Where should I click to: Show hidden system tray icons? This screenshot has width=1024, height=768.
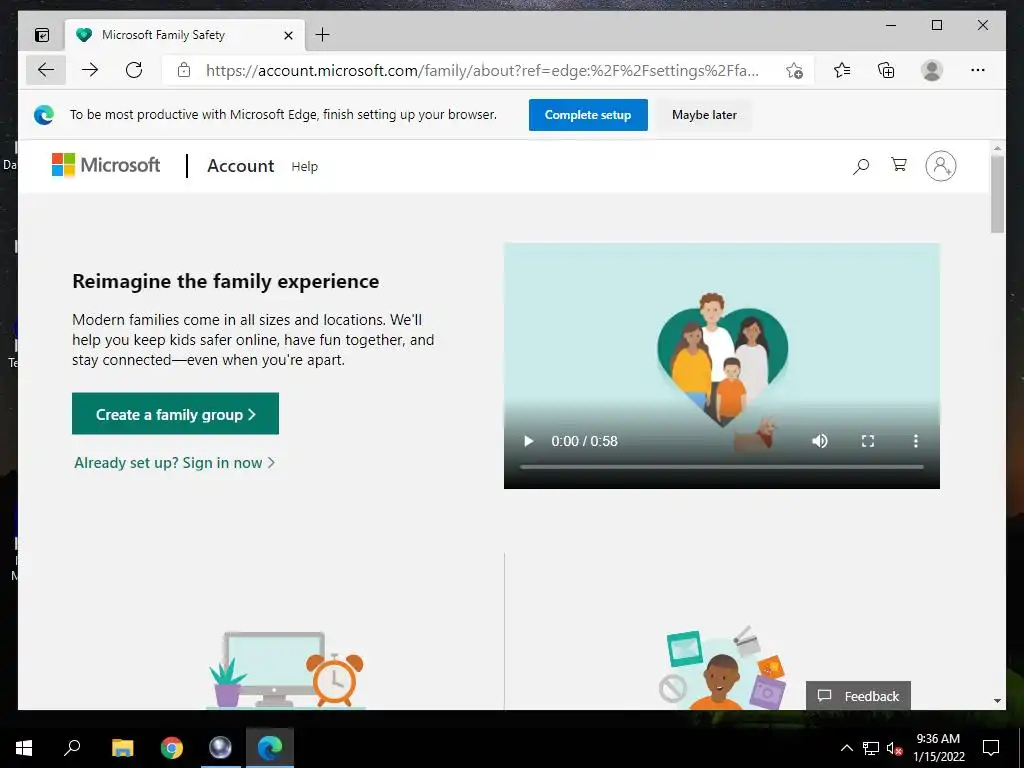pyautogui.click(x=846, y=748)
